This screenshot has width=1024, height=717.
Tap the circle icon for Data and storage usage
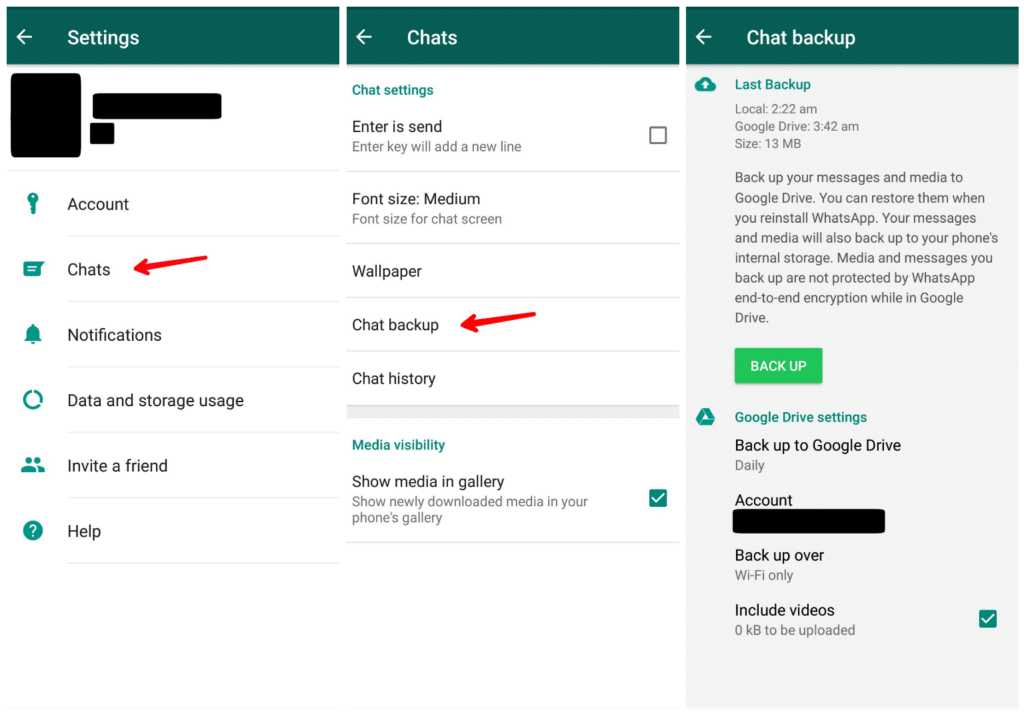(33, 400)
